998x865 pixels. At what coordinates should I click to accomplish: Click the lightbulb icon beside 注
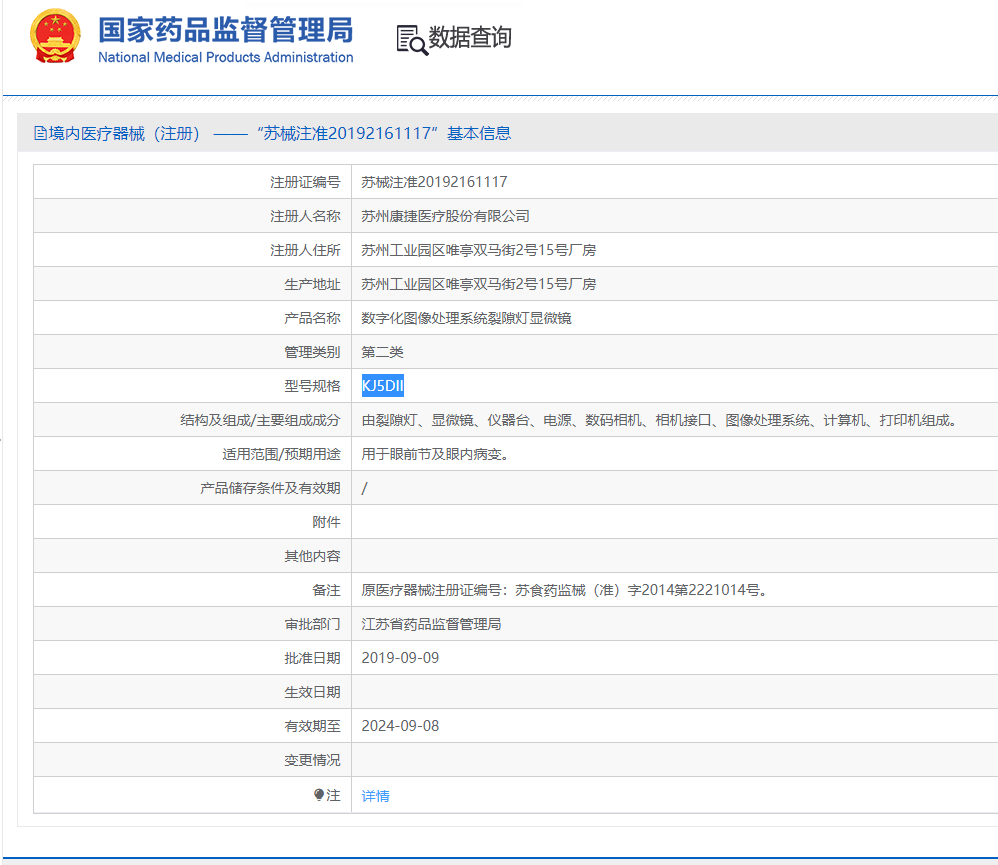coord(319,794)
